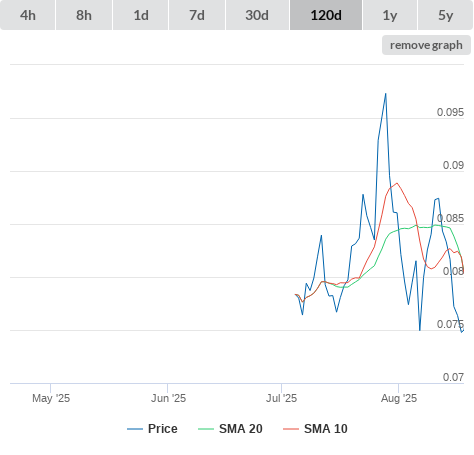Click the Jun '25 axis label

168,398
